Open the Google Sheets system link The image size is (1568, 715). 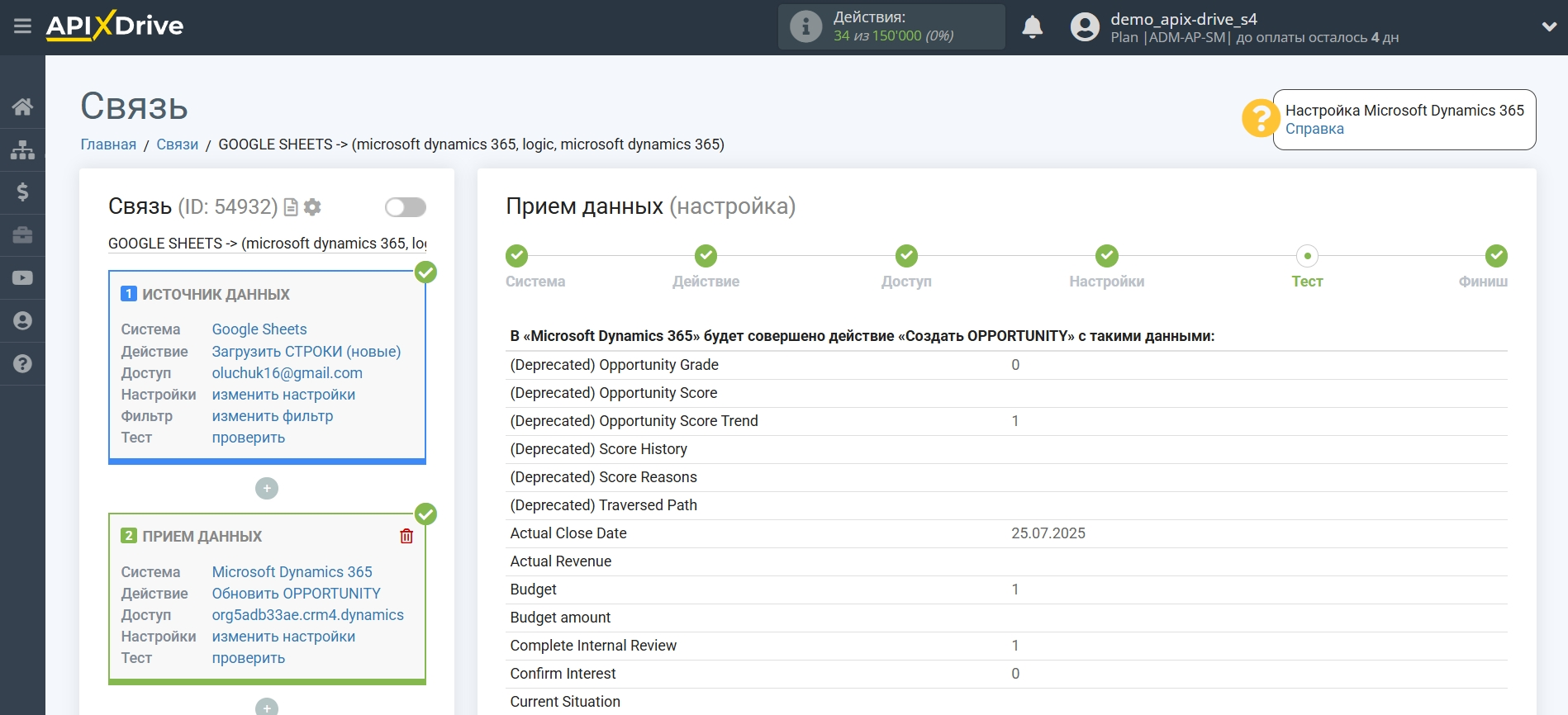coord(259,329)
